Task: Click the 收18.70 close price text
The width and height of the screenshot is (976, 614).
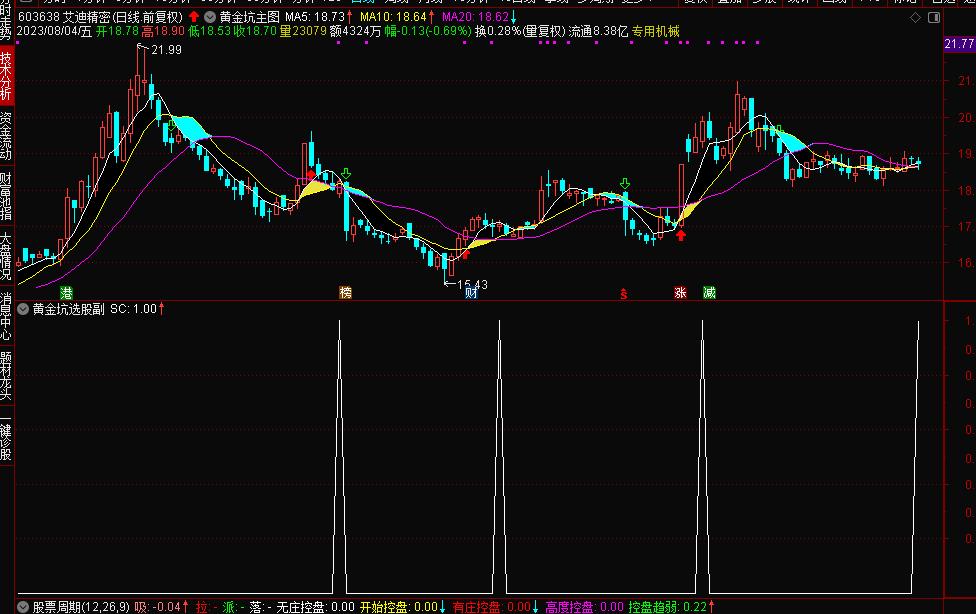Action: 255,31
